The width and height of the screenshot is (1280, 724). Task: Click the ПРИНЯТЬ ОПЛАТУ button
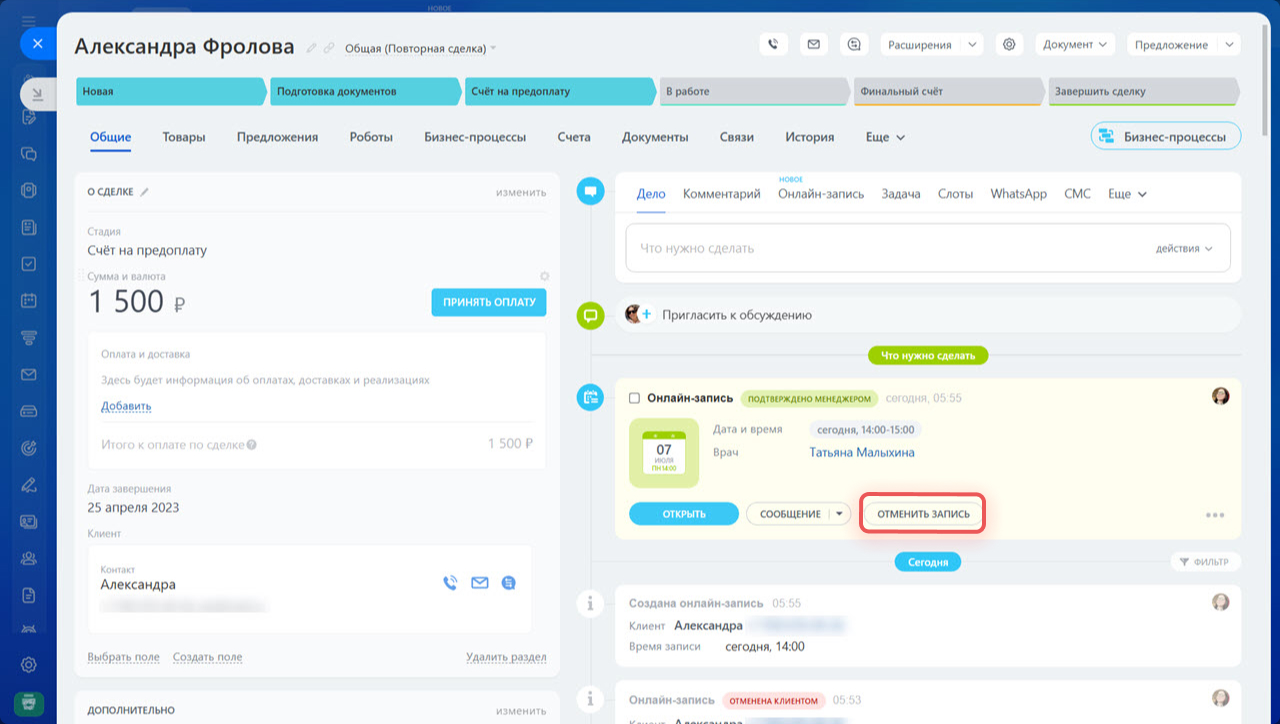pyautogui.click(x=489, y=302)
